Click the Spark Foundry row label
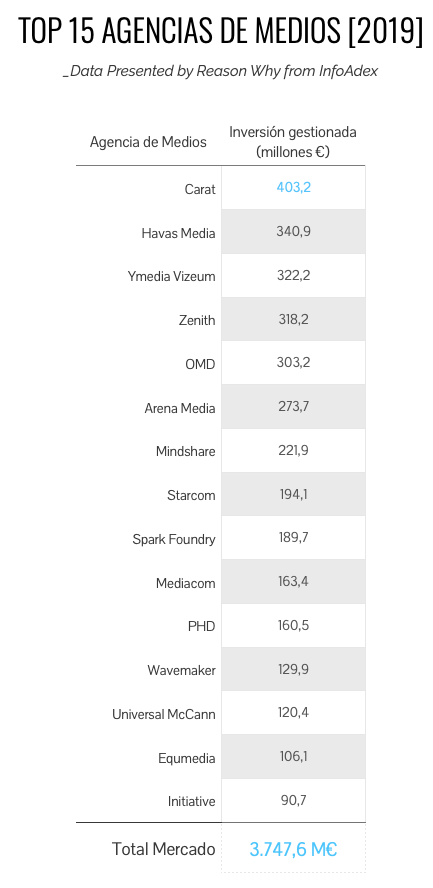Screen dimensions: 433x888 (174, 539)
